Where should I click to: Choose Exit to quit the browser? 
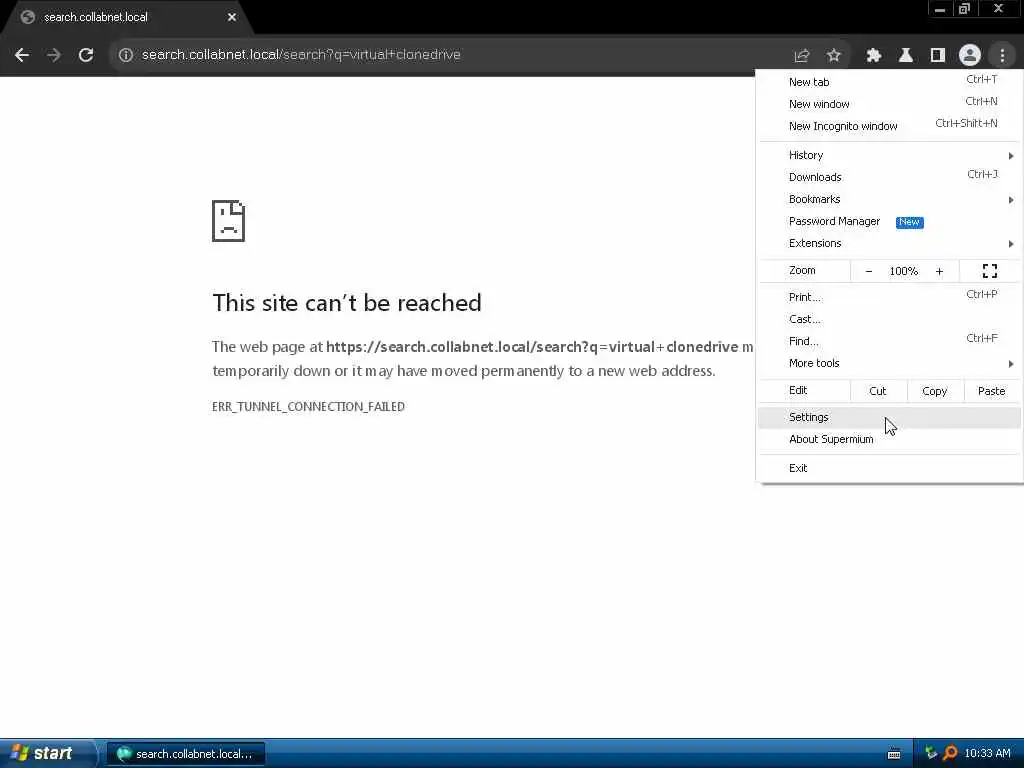click(889, 468)
